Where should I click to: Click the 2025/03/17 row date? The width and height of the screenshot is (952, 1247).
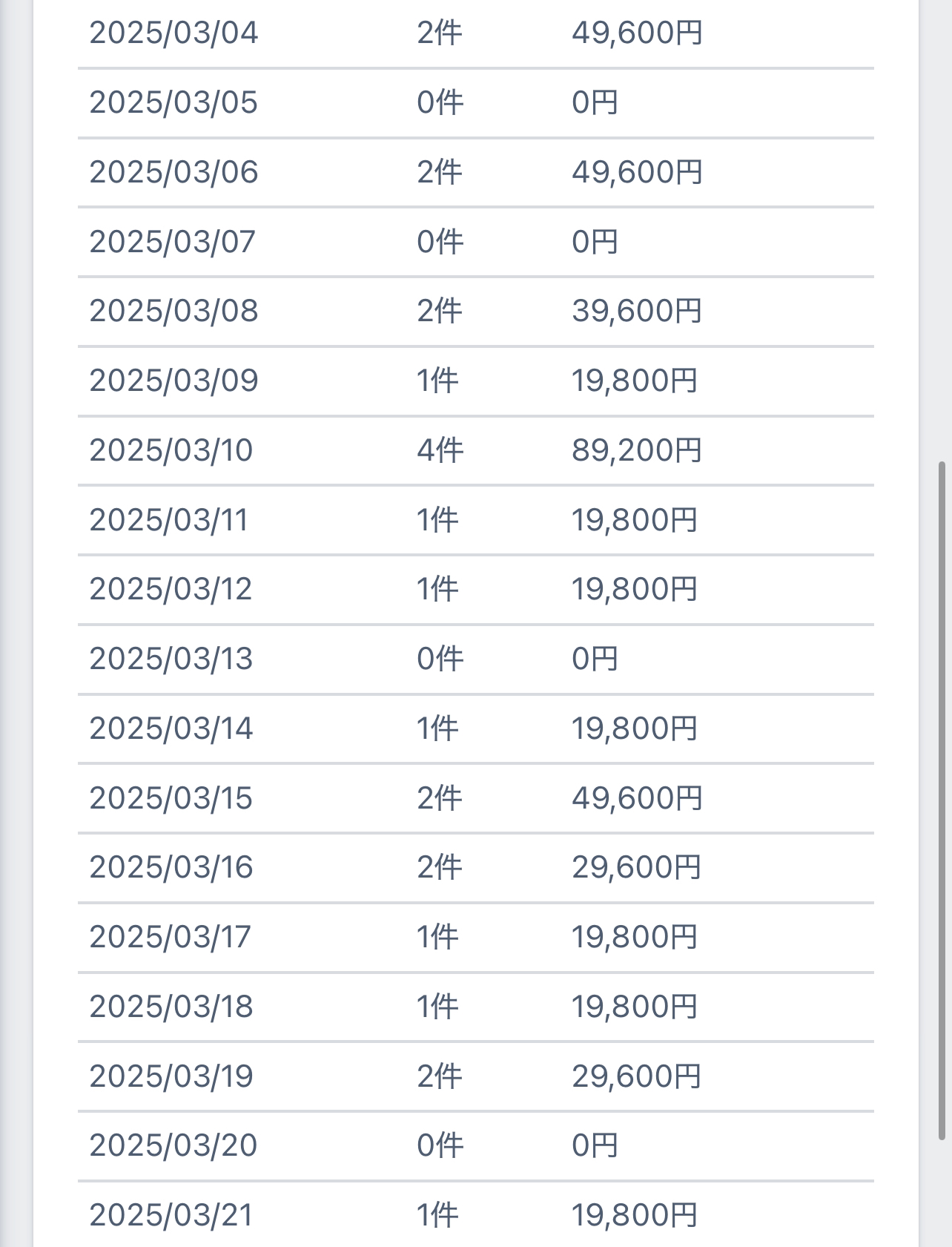click(x=171, y=937)
